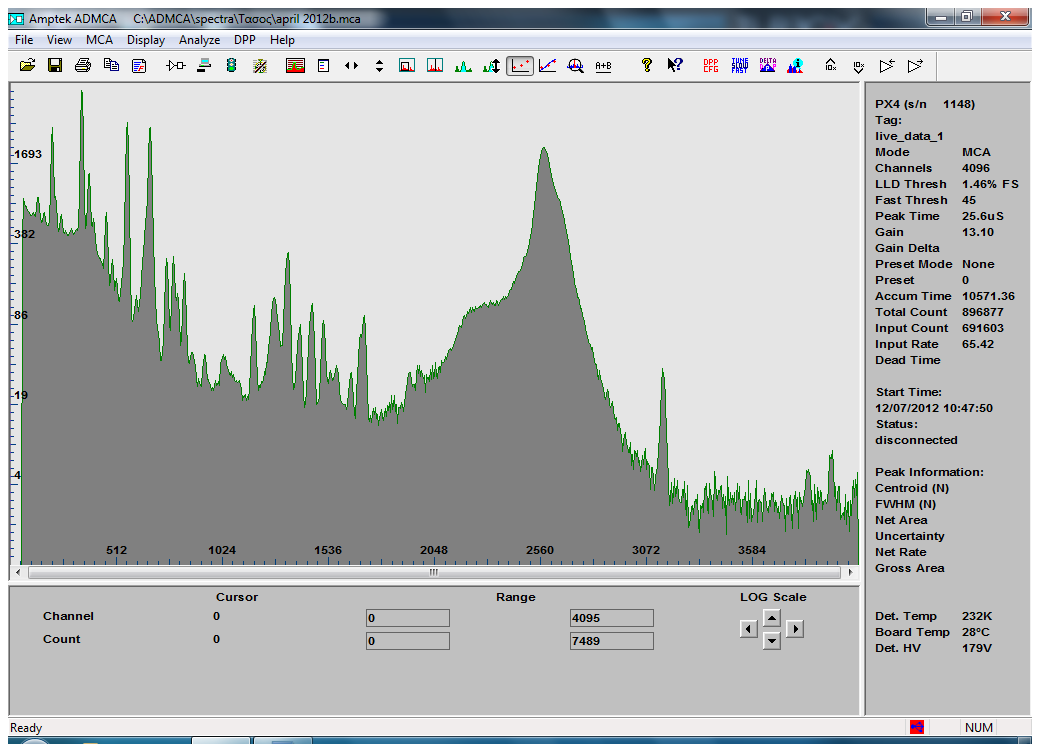Click the Det. Temp value 232K
Image resolution: width=1040 pixels, height=744 pixels.
[977, 616]
